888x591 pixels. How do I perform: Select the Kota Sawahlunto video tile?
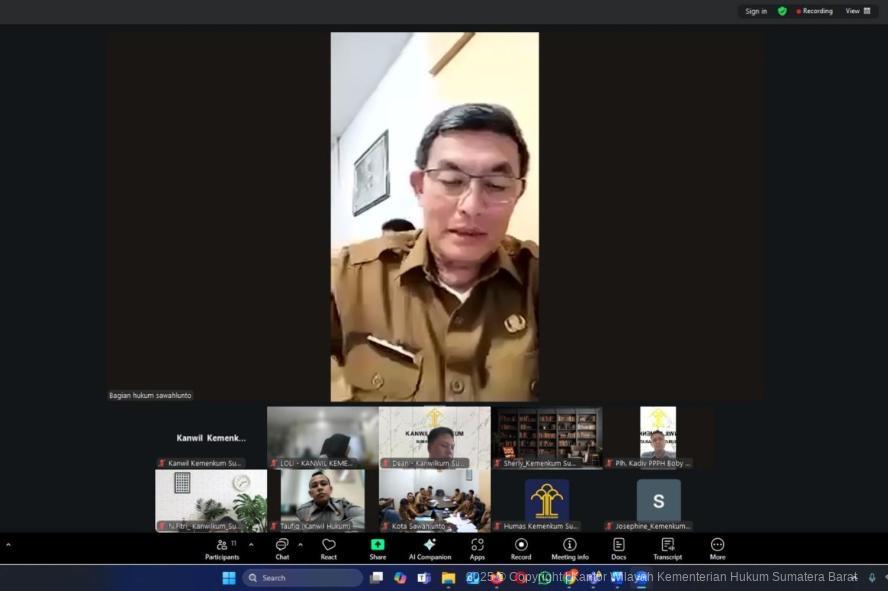(x=434, y=499)
